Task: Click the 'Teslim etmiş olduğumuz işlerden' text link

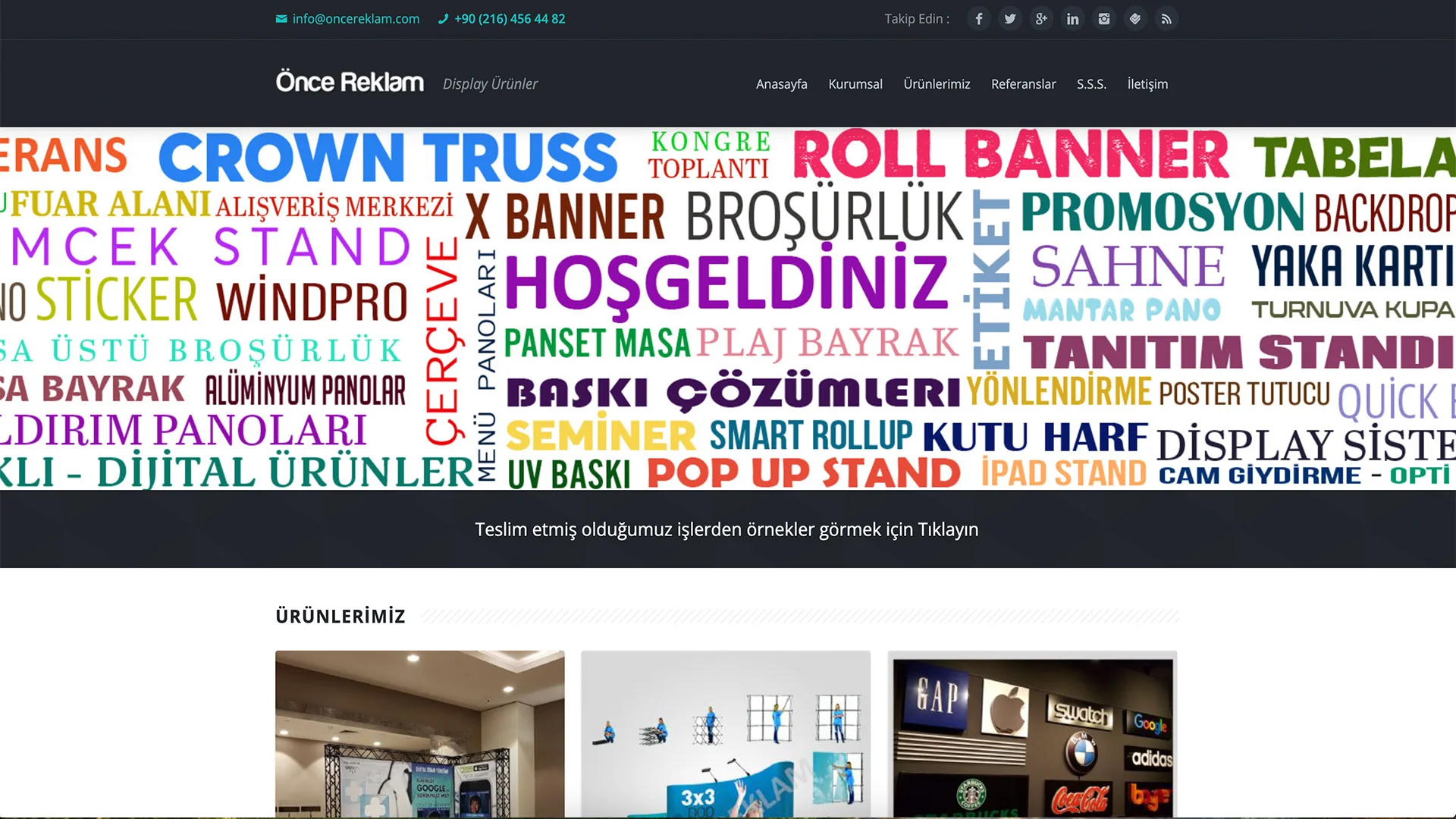Action: pyautogui.click(x=726, y=529)
